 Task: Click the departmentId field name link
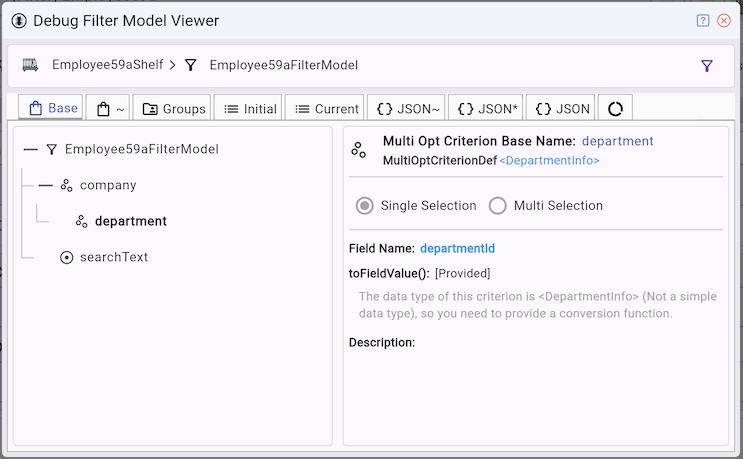[x=457, y=248]
